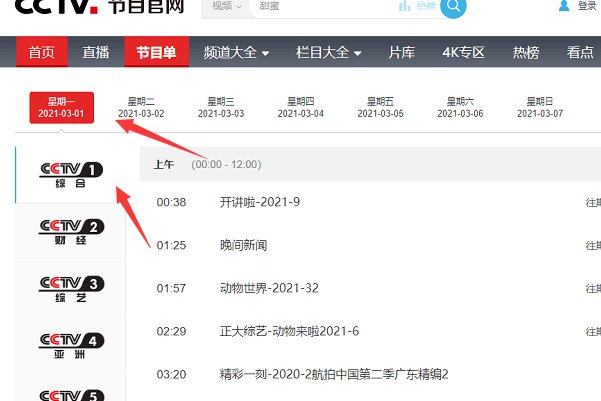Select the CCTV 1 综合 channel logo
This screenshot has width=601, height=401.
click(71, 175)
